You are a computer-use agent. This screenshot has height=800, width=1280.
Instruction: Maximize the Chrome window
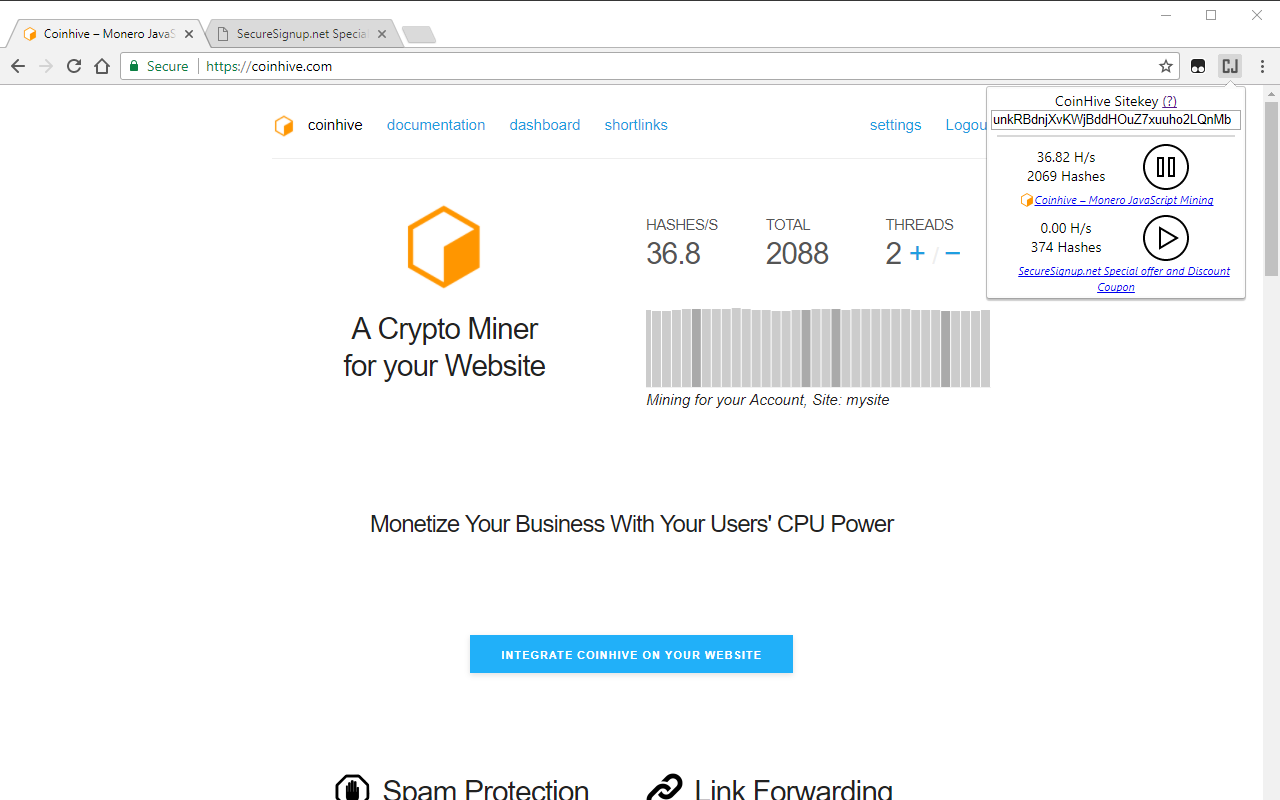1211,15
